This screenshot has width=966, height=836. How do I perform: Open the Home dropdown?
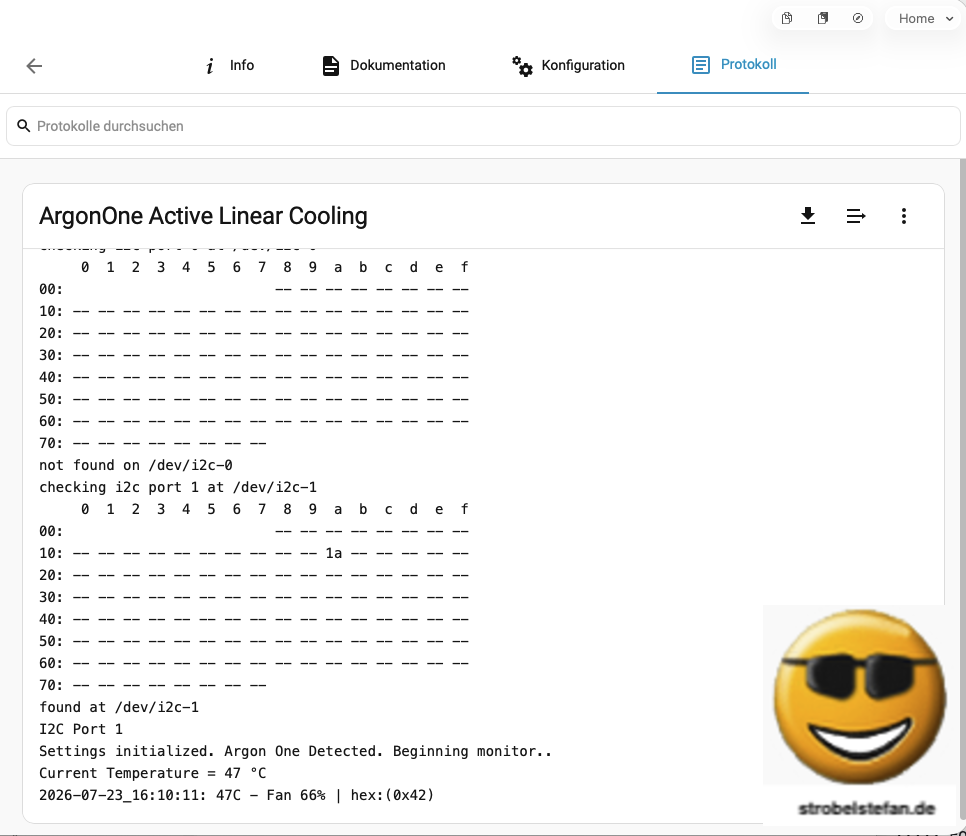coord(924,18)
